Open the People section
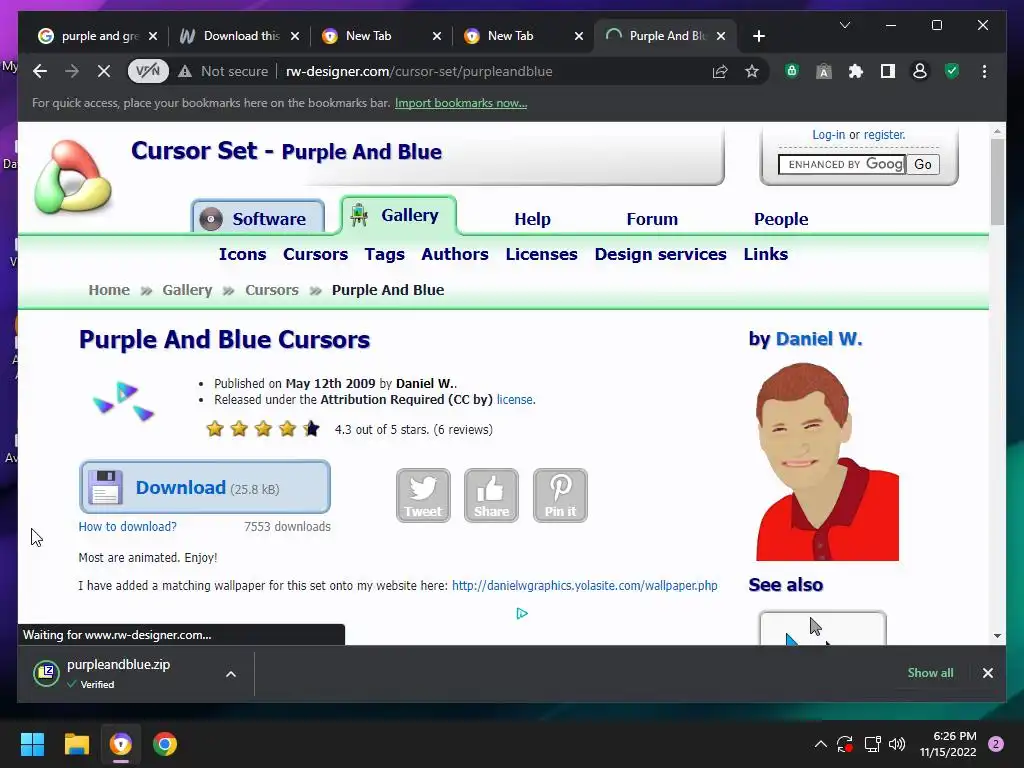The image size is (1024, 768). click(780, 219)
